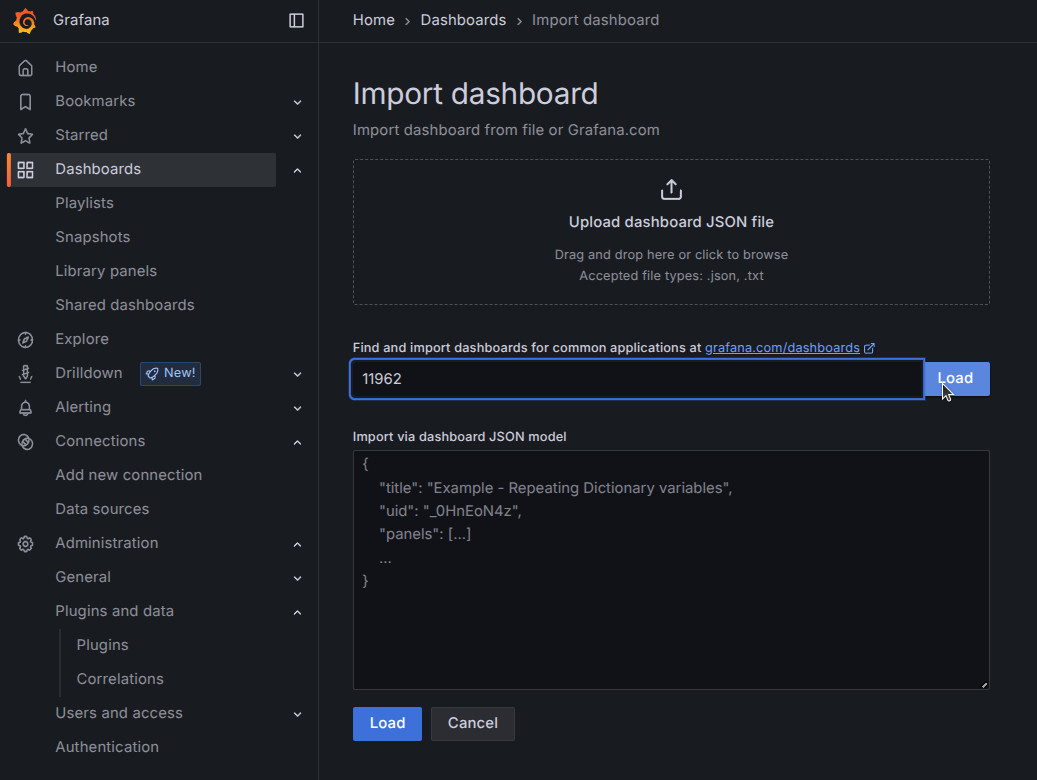The image size is (1037, 780).
Task: Click the 'Accepted file types: .json, .txt' text
Action: [x=671, y=276]
